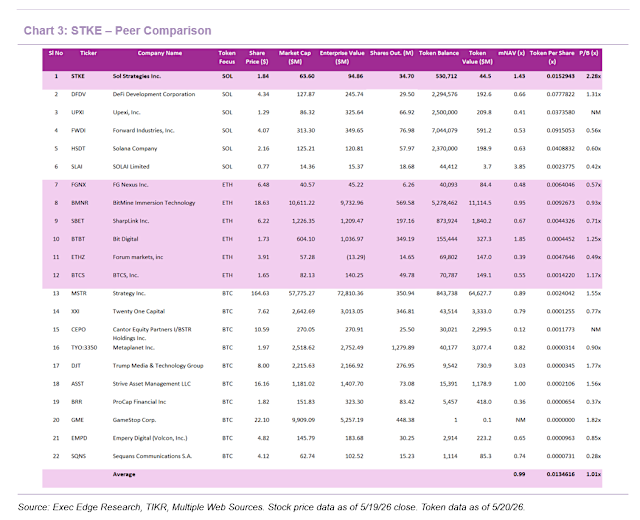This screenshot has height=520, width=640.
Task: Select the average P/B value 1.01x
Action: [x=593, y=474]
